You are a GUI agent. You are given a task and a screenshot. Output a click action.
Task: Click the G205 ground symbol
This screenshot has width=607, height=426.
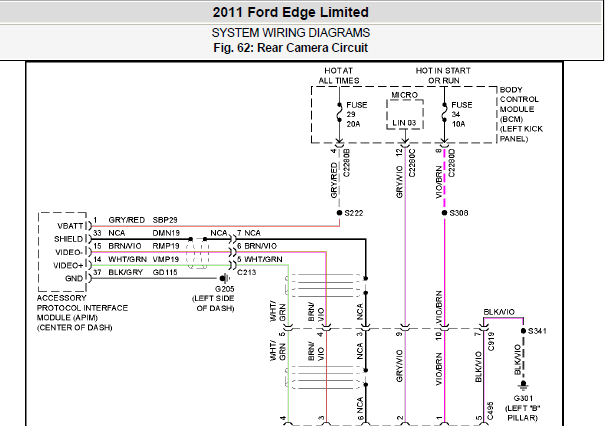(225, 278)
